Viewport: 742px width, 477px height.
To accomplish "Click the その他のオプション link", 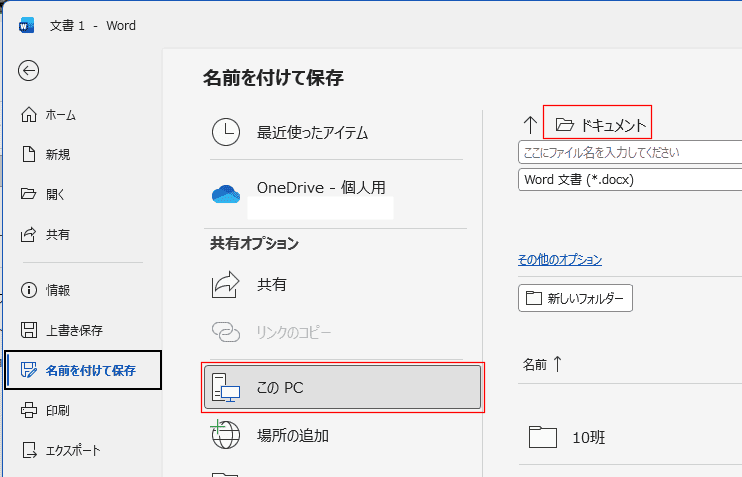I will (560, 260).
